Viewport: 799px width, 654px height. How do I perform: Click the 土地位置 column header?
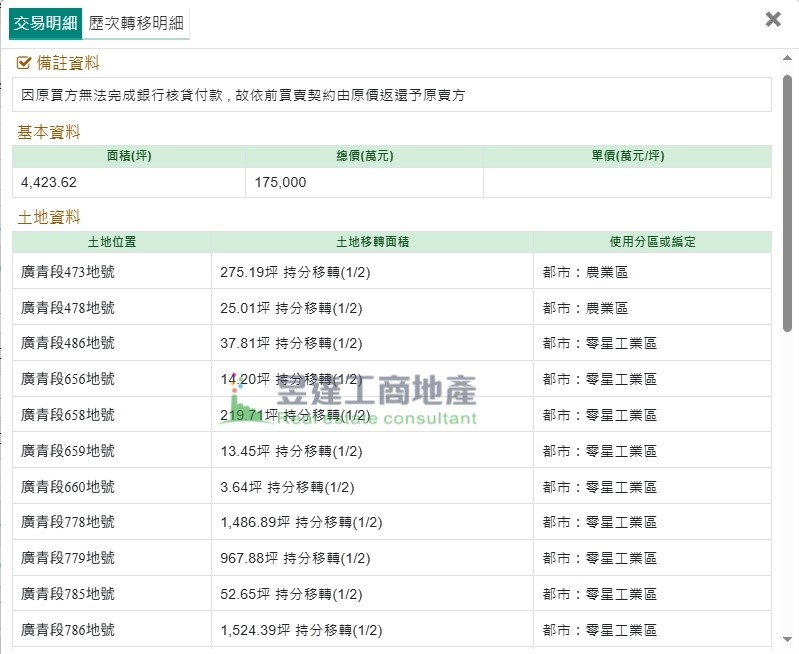point(111,242)
